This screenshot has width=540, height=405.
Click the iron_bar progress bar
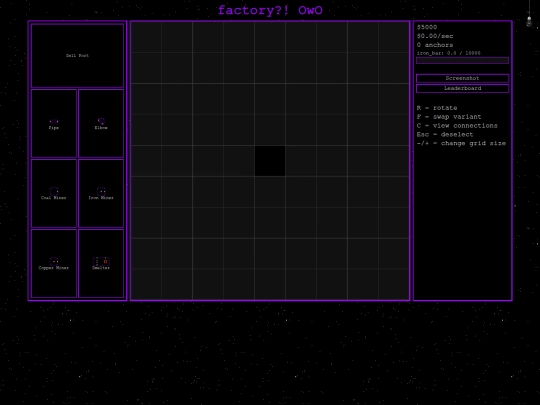462,61
